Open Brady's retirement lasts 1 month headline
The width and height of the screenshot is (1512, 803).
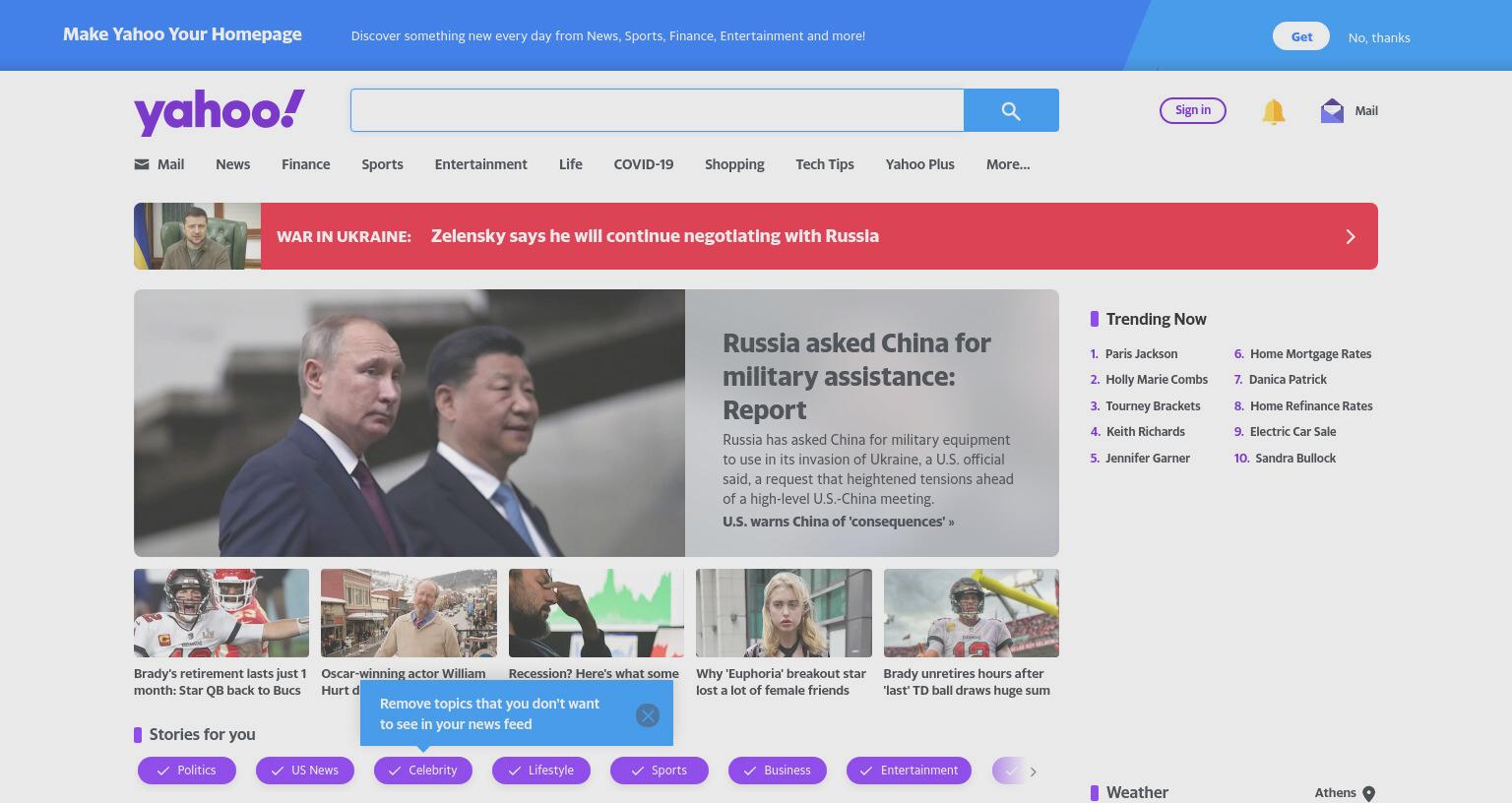(x=220, y=682)
